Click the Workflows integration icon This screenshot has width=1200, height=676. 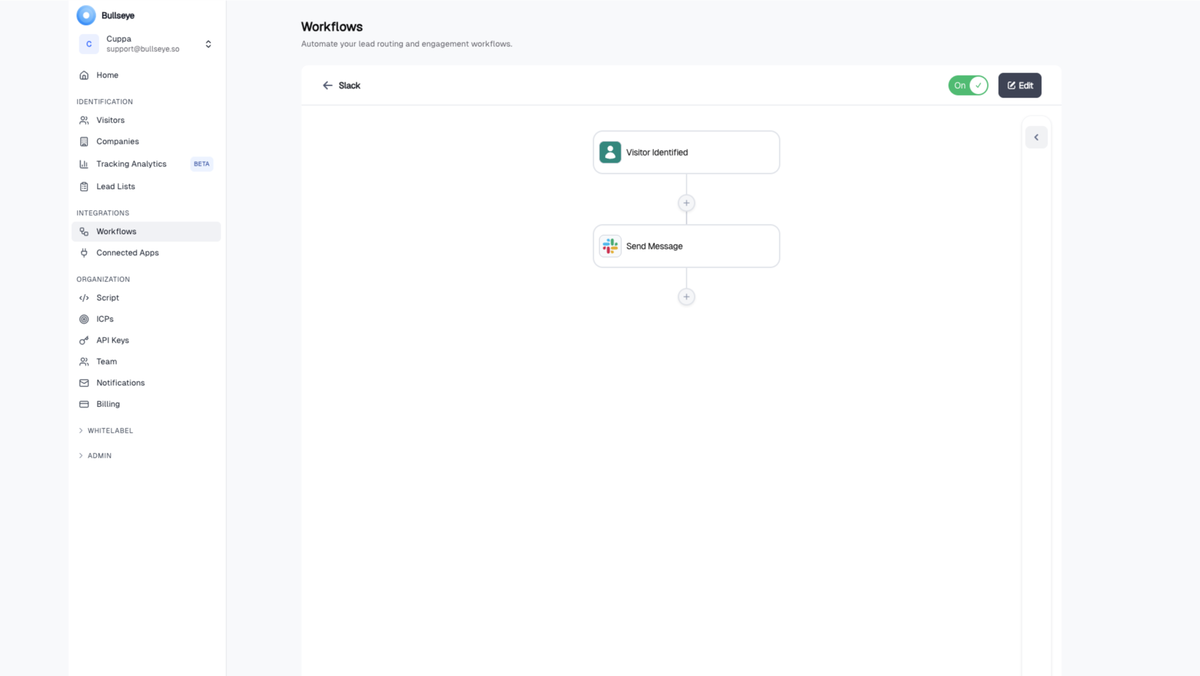[x=84, y=231]
